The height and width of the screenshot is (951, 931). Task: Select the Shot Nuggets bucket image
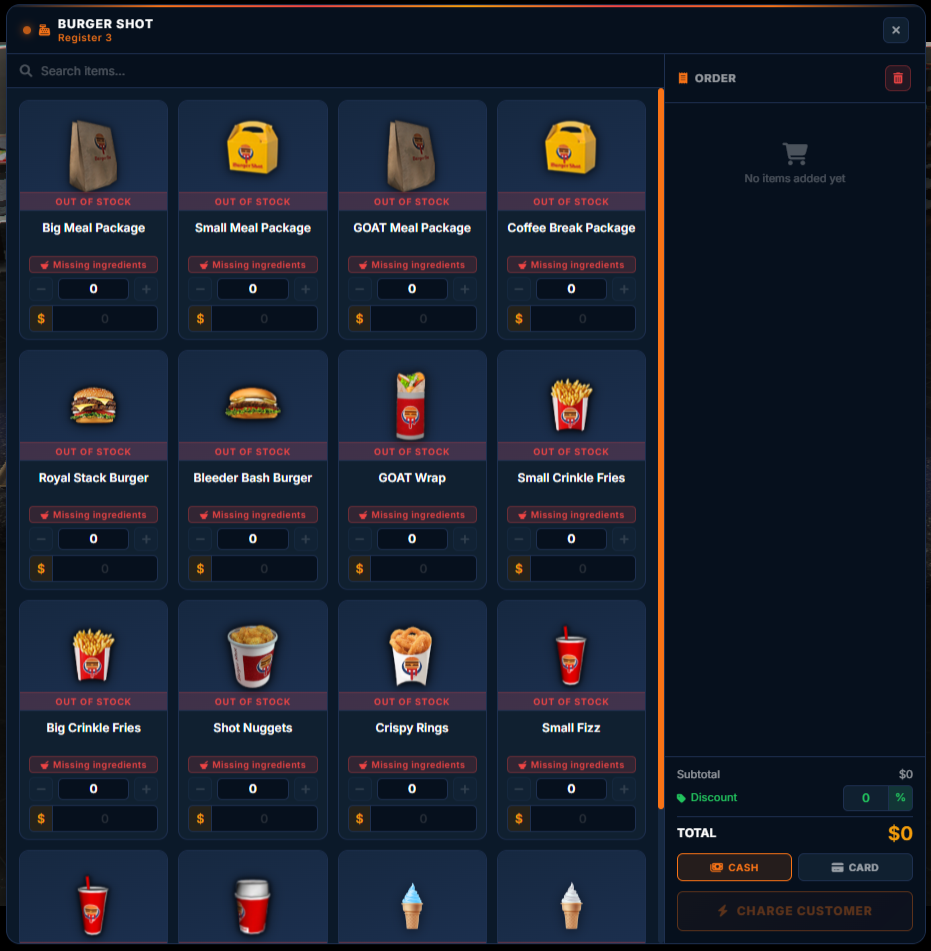point(252,657)
